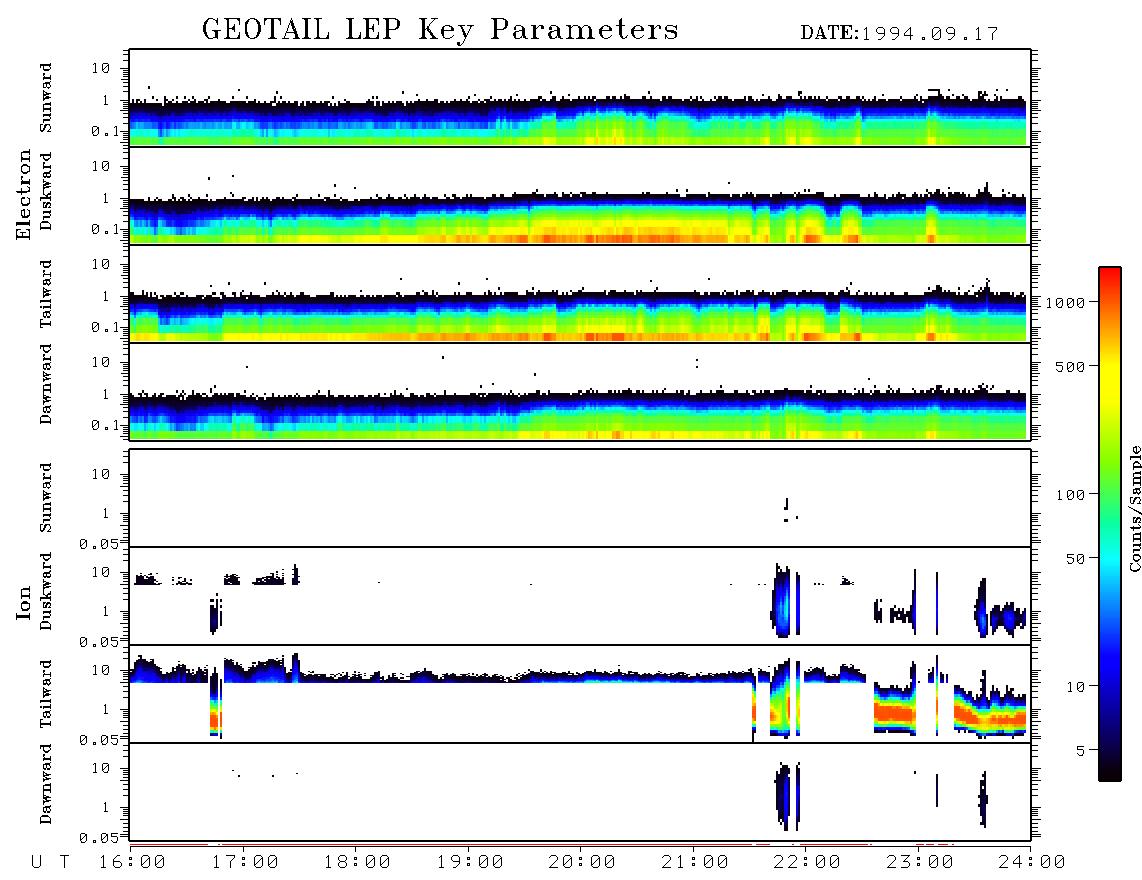Click the '50' color bar tick label
The image size is (1142, 880).
[x=1075, y=559]
